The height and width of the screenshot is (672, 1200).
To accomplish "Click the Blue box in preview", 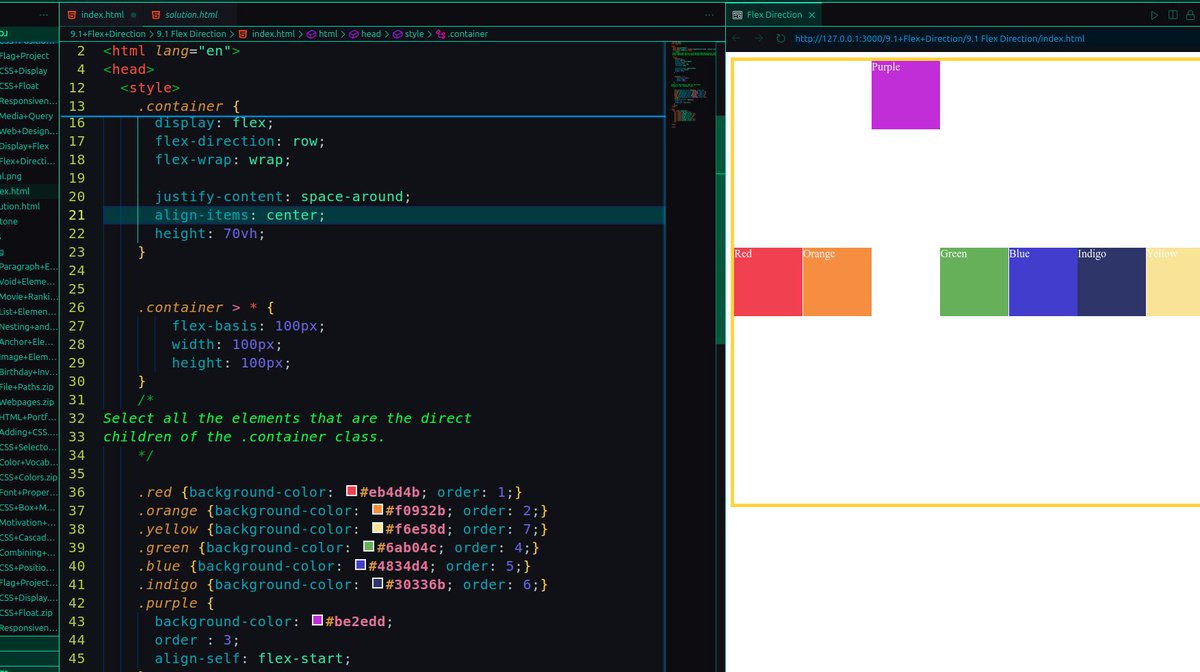I will tap(1043, 282).
